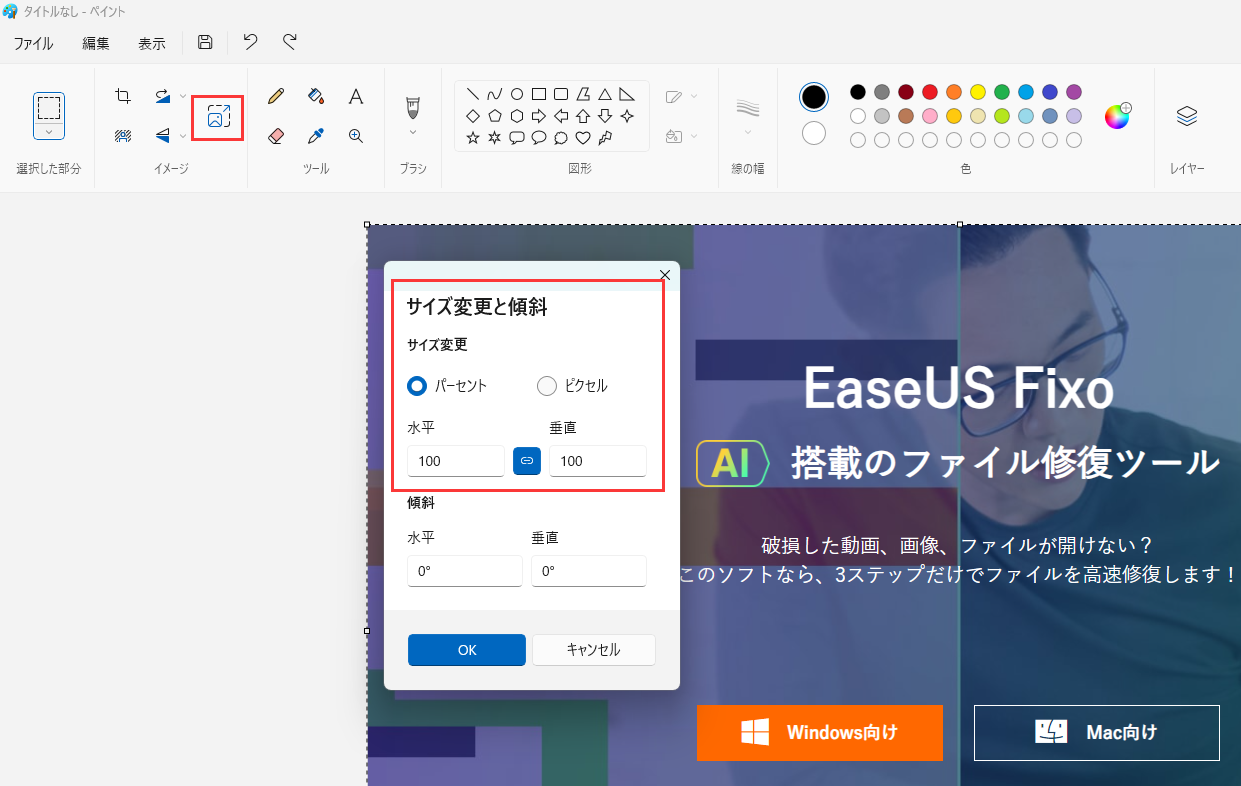Select the Color picker eyedropper tool
Viewport: 1241px width, 786px height.
(x=316, y=136)
